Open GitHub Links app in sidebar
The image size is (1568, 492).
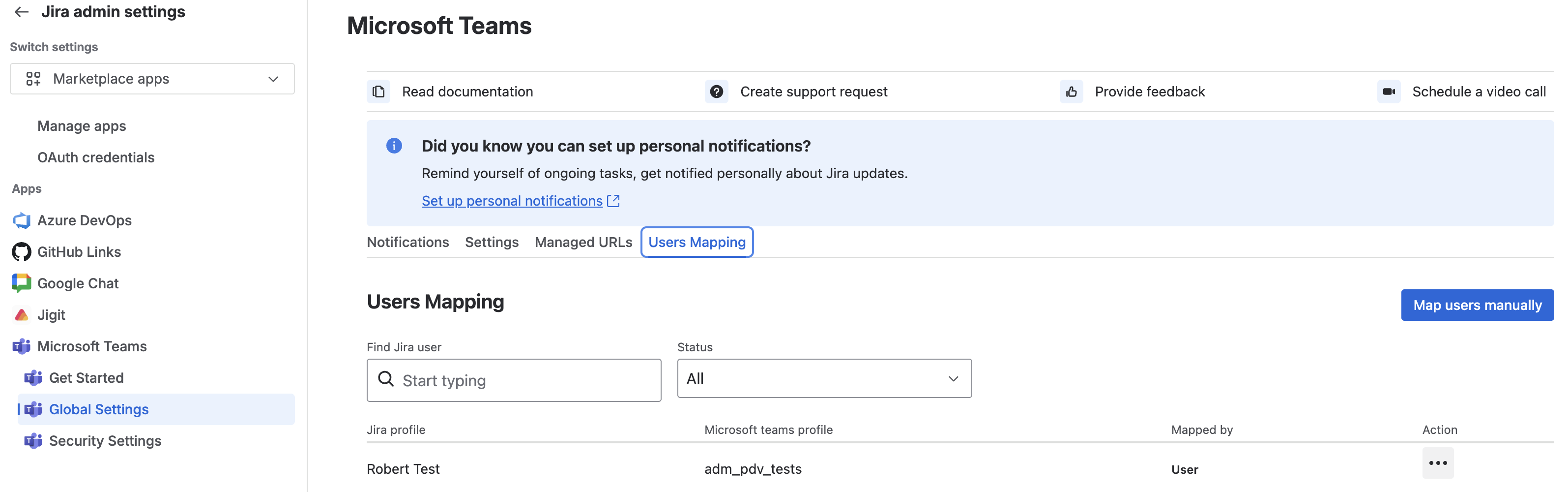[x=66, y=252]
